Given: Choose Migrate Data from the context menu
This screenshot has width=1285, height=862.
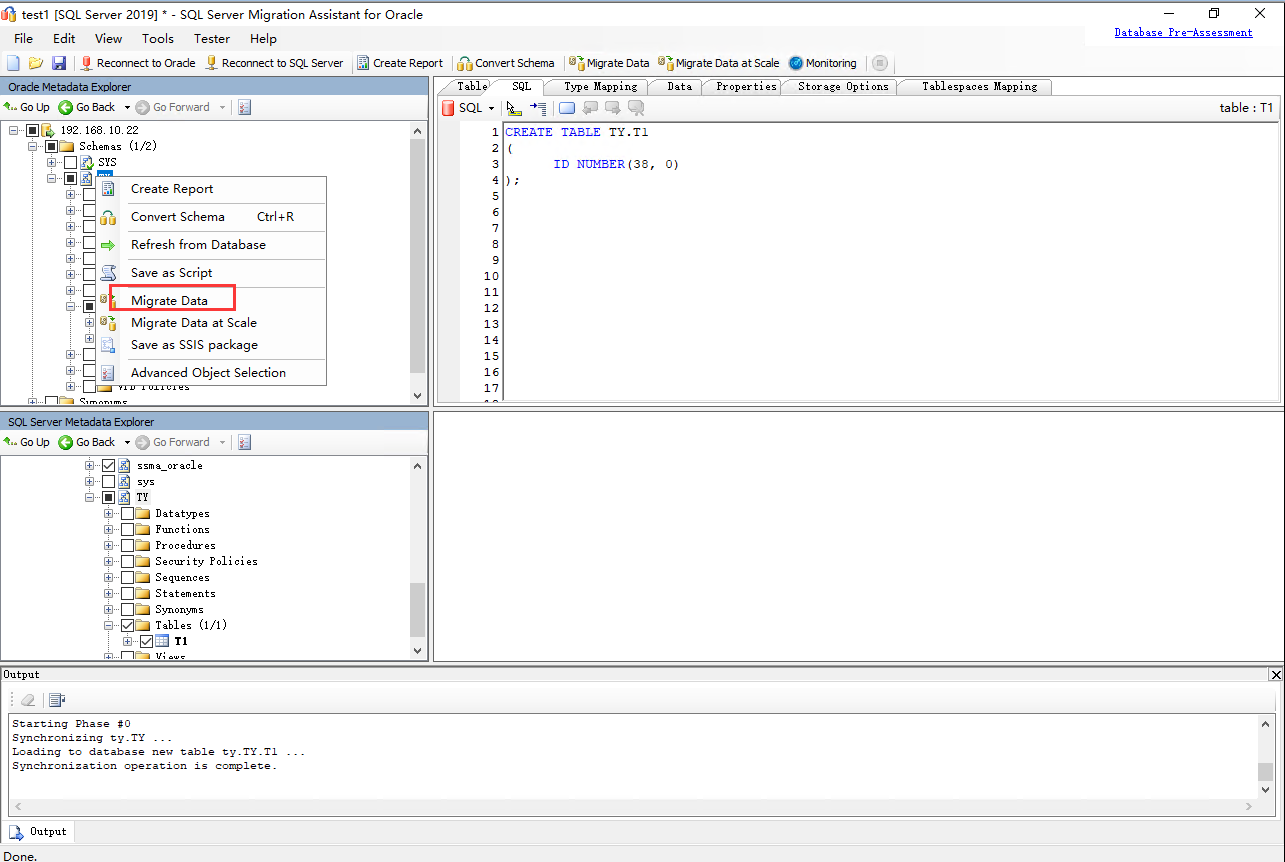Looking at the screenshot, I should click(170, 301).
